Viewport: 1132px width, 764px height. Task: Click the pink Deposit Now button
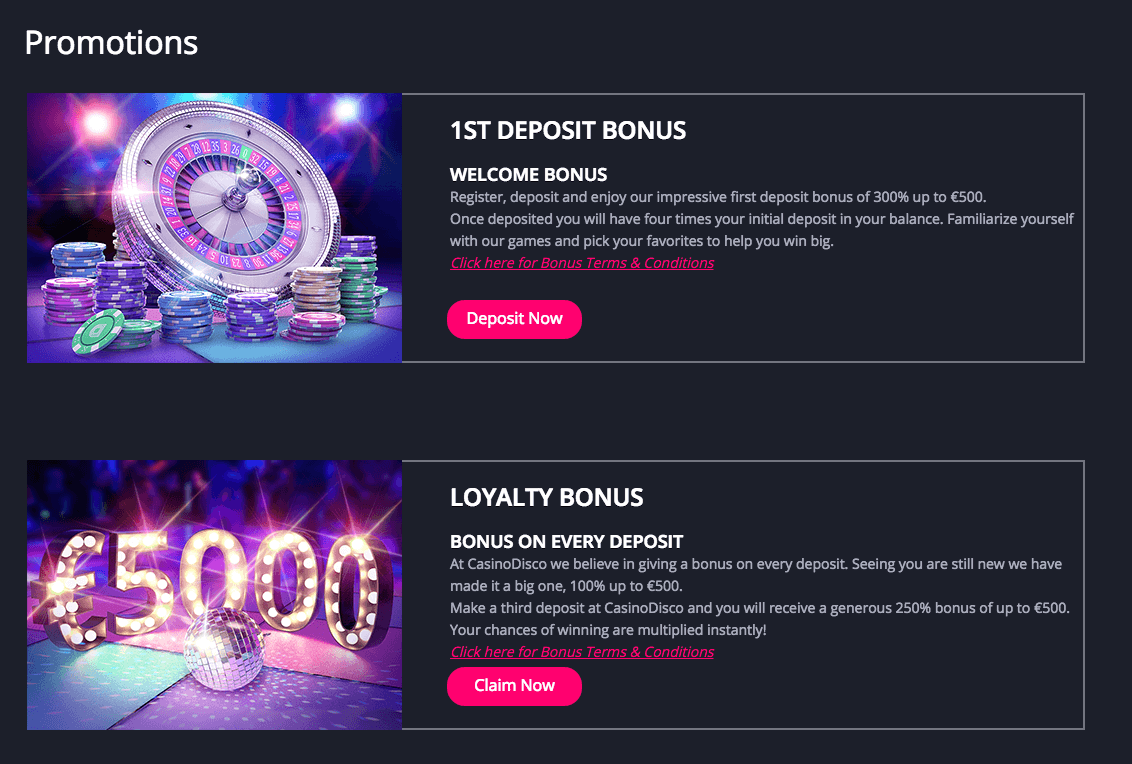tap(514, 319)
